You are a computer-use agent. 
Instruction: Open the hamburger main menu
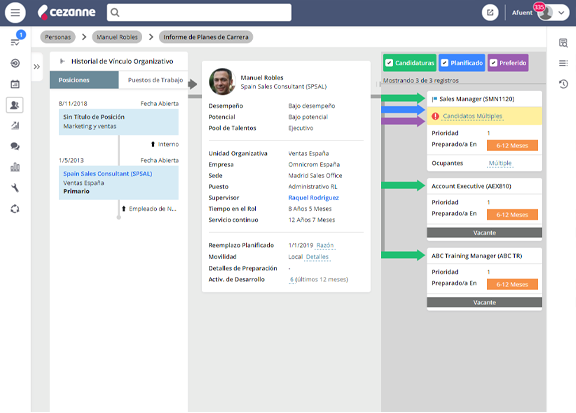pyautogui.click(x=15, y=12)
